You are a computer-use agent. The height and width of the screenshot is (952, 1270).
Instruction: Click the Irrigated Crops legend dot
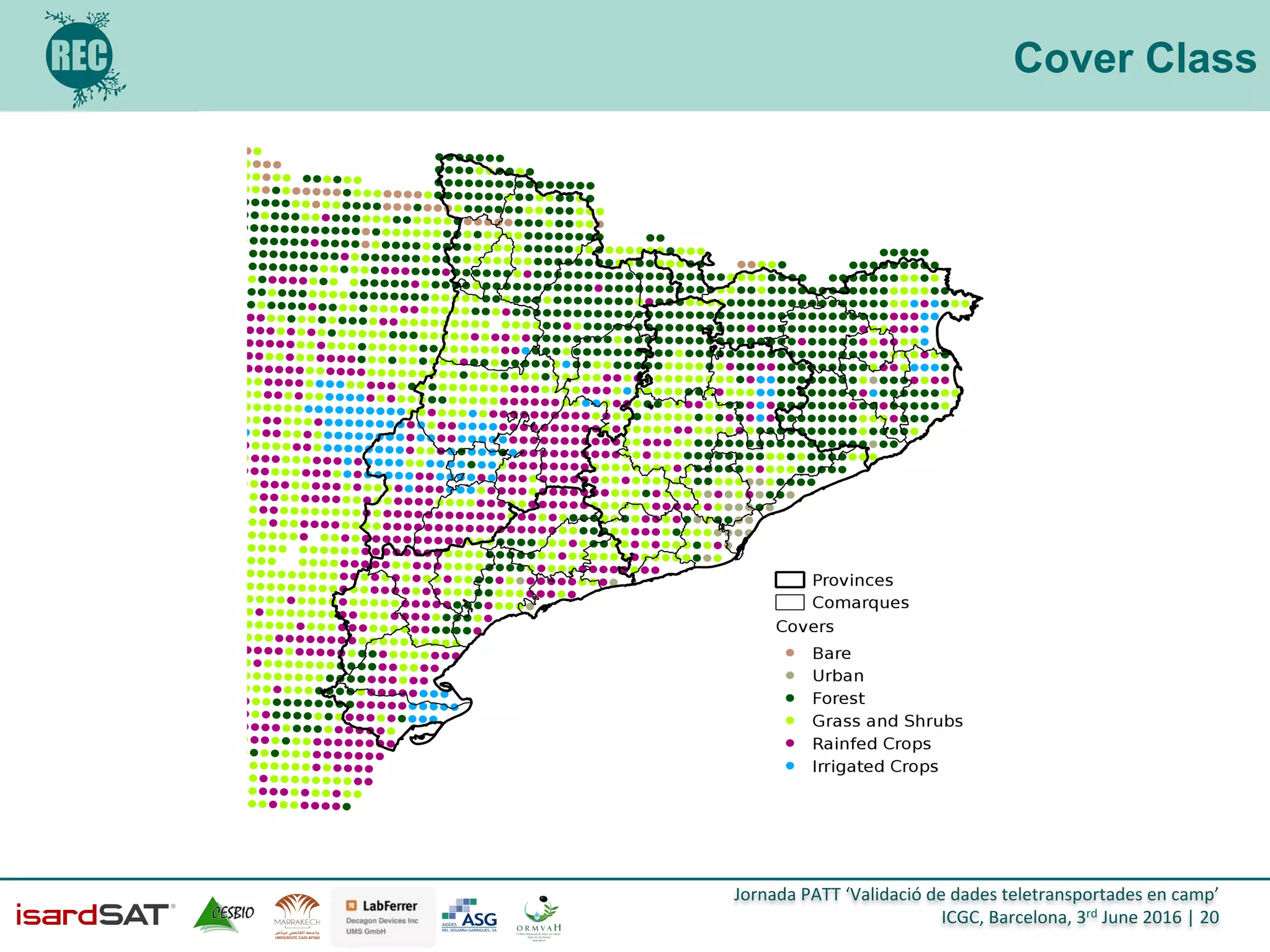click(x=790, y=766)
